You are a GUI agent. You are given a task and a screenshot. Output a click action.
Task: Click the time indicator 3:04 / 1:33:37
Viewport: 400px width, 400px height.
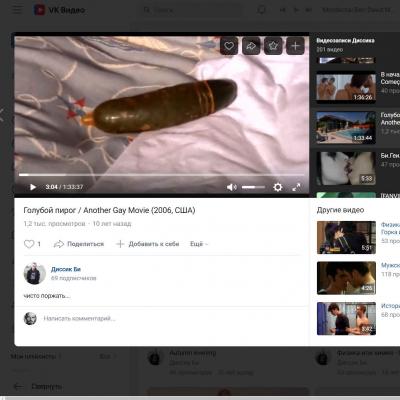[x=64, y=187]
